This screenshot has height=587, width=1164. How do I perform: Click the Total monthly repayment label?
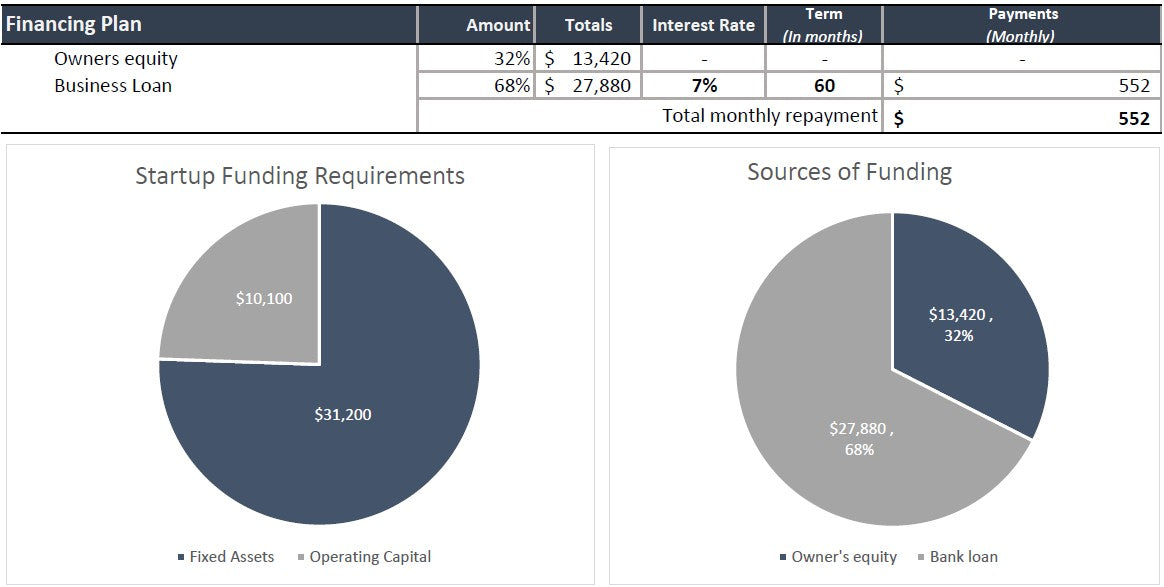click(769, 116)
